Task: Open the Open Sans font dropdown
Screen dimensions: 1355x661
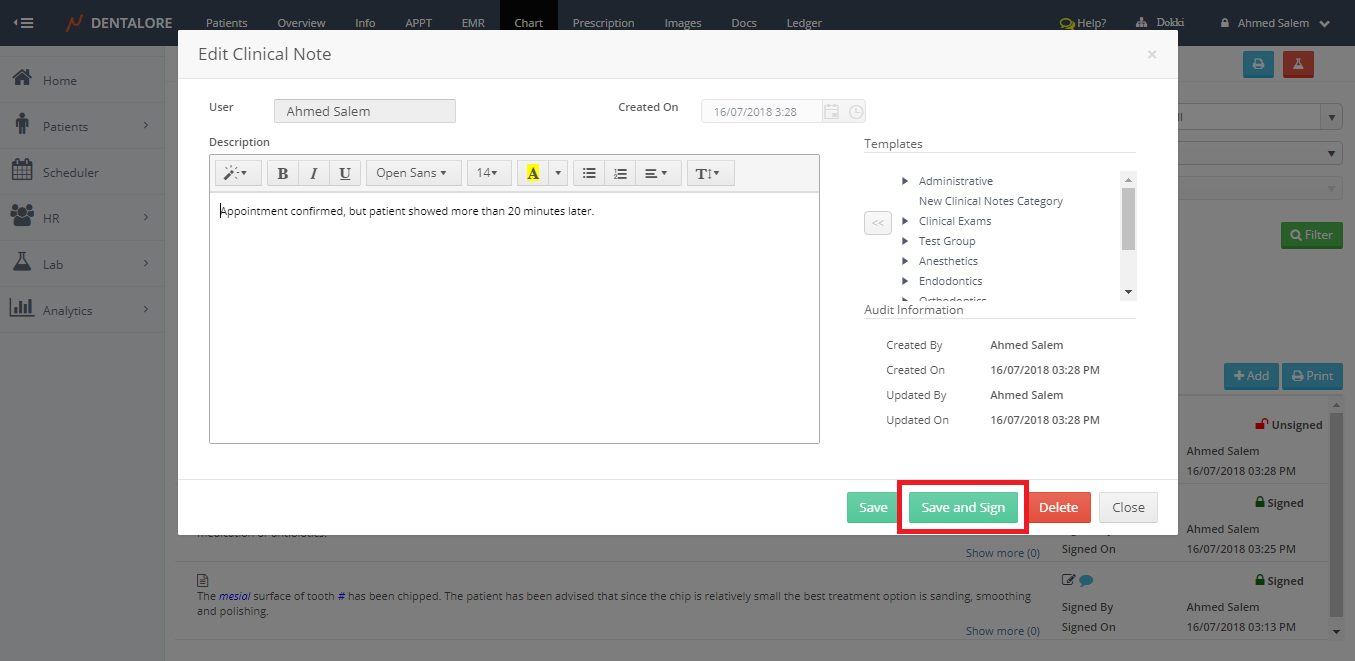Action: tap(411, 174)
